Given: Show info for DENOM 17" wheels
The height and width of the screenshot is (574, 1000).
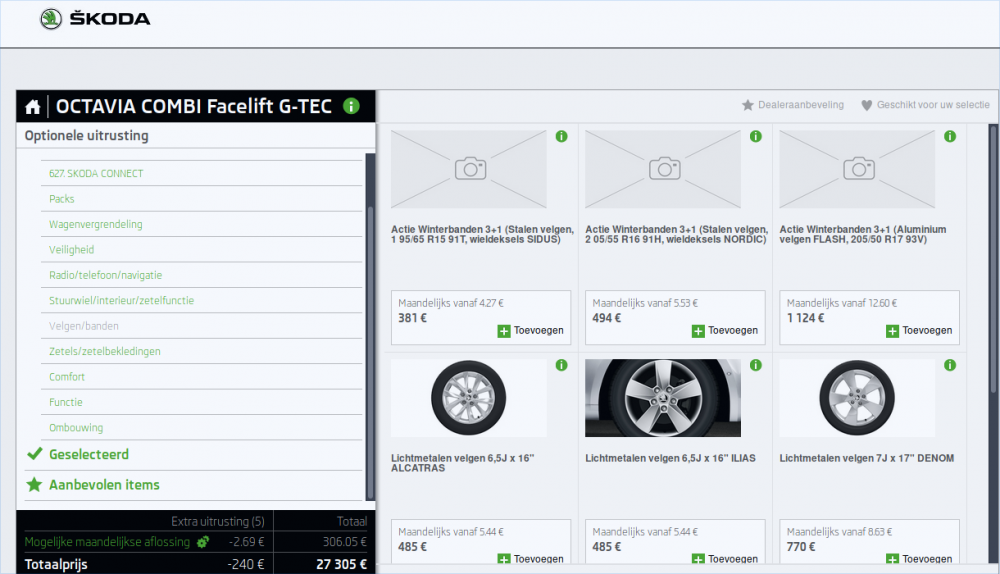Looking at the screenshot, I should pos(950,365).
